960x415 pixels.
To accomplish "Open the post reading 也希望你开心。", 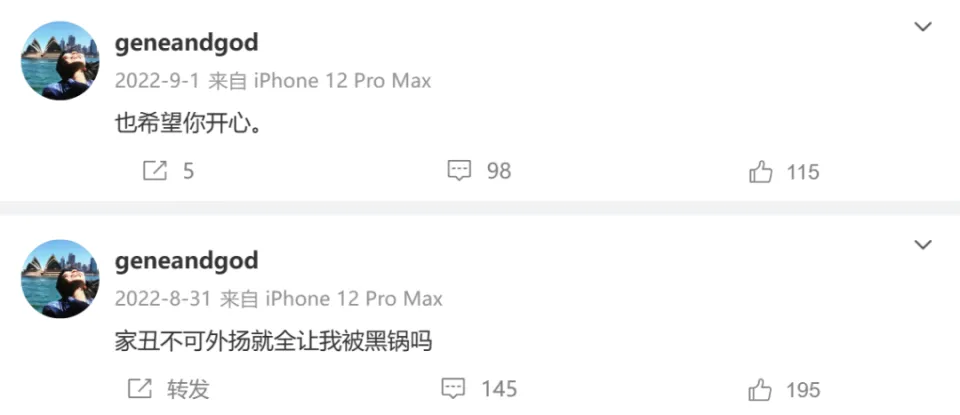I will click(189, 124).
